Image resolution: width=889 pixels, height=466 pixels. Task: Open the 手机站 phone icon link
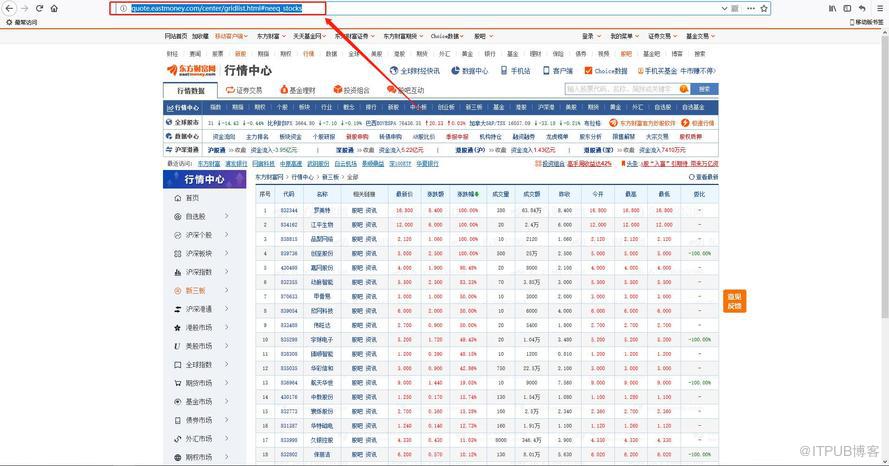(x=503, y=71)
